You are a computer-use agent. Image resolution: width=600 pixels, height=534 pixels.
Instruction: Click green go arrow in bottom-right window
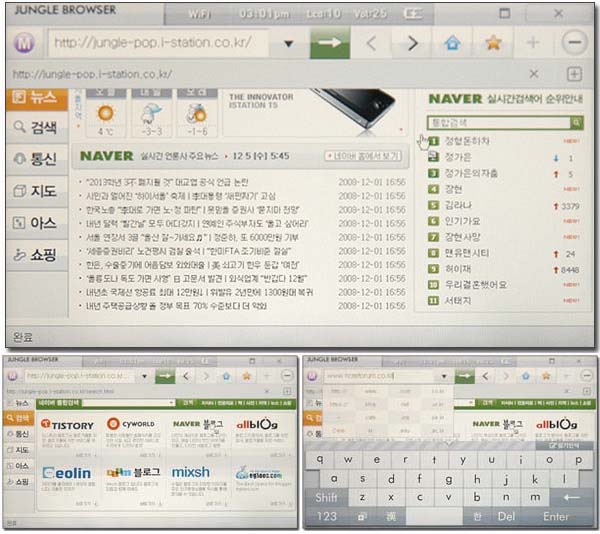[x=465, y=376]
